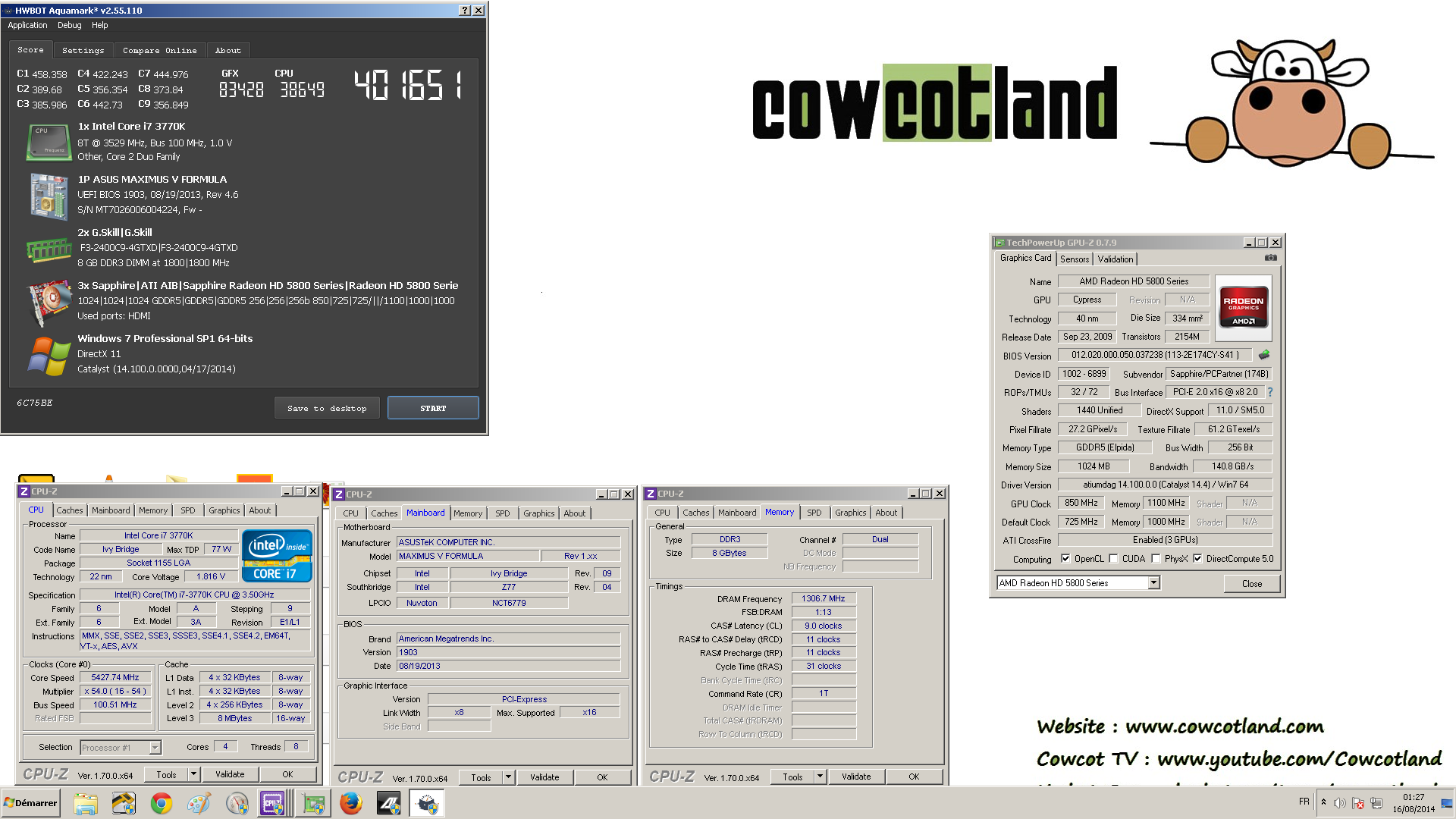Click the show desktop icon at the taskbar edge

1448,803
